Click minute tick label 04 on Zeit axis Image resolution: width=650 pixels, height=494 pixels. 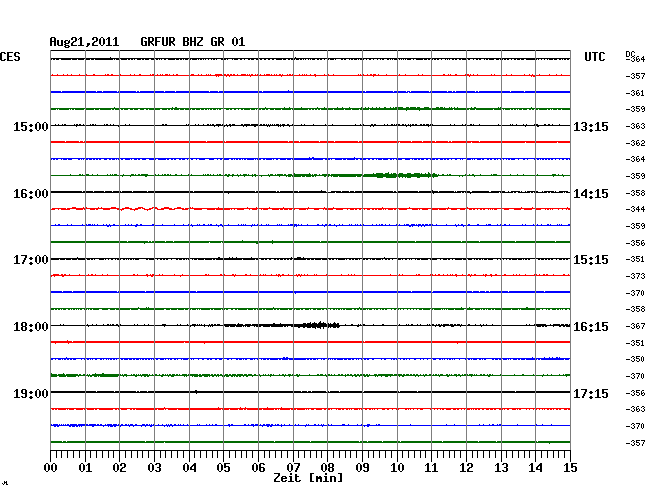click(189, 468)
